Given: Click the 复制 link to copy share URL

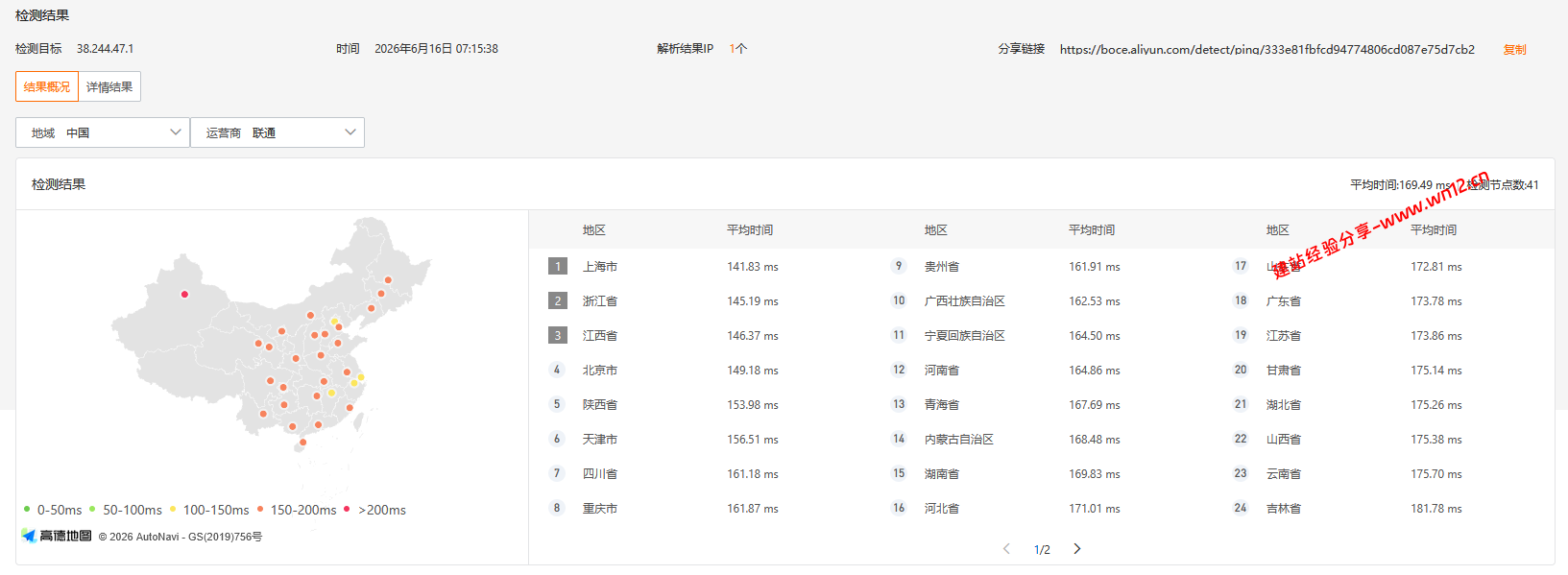Looking at the screenshot, I should [1514, 49].
